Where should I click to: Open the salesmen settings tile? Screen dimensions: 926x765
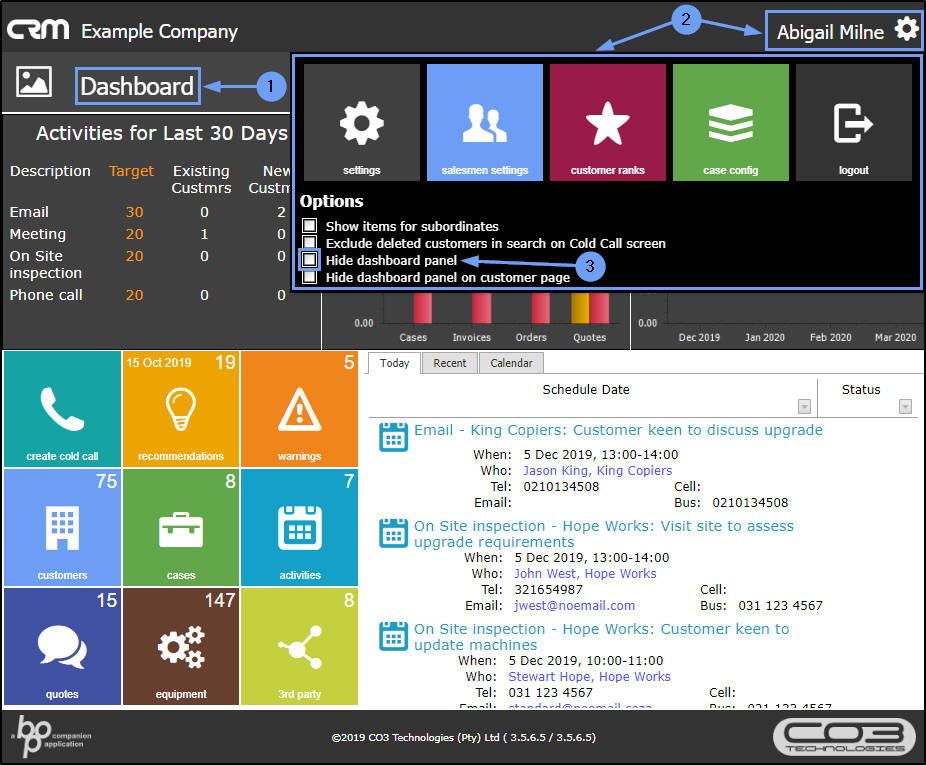[484, 122]
